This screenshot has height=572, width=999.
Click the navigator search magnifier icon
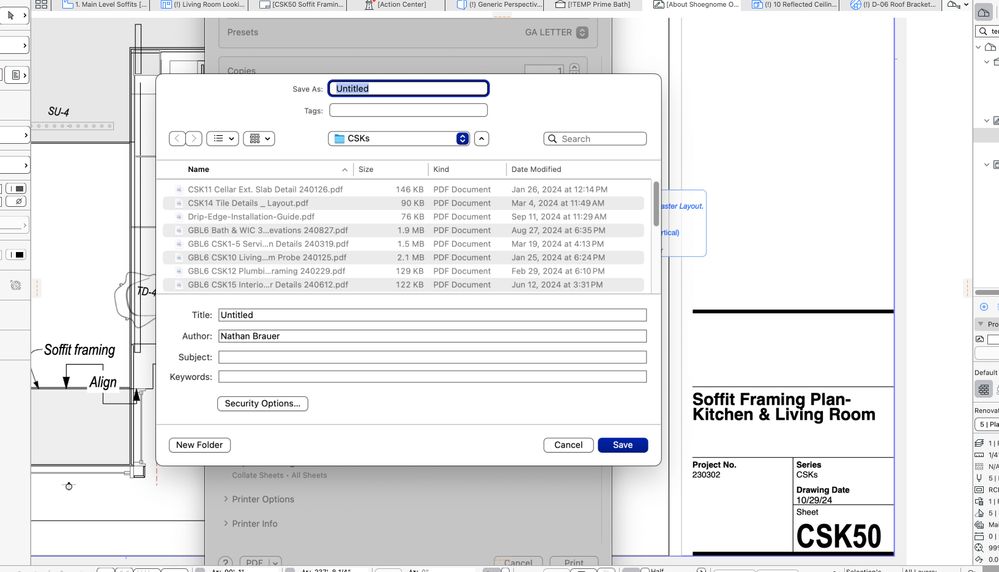983,31
